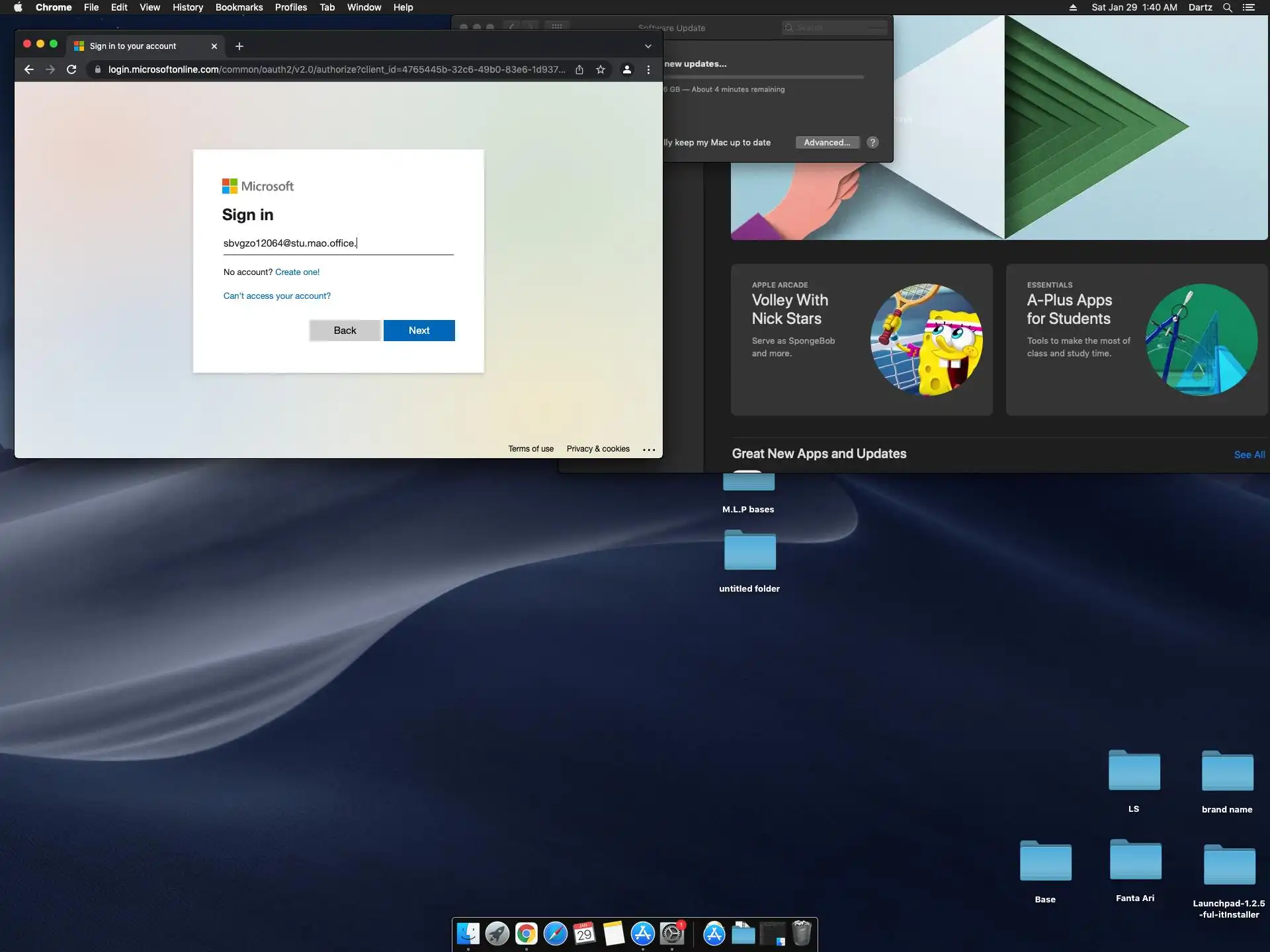This screenshot has height=952, width=1270.
Task: Click share icon in address bar
Action: tap(579, 69)
